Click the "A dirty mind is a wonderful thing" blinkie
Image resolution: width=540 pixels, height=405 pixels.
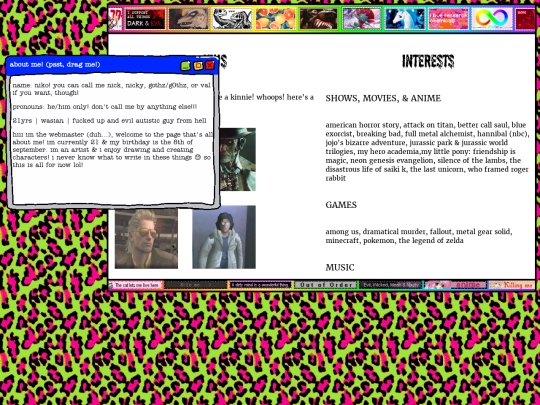pos(260,285)
